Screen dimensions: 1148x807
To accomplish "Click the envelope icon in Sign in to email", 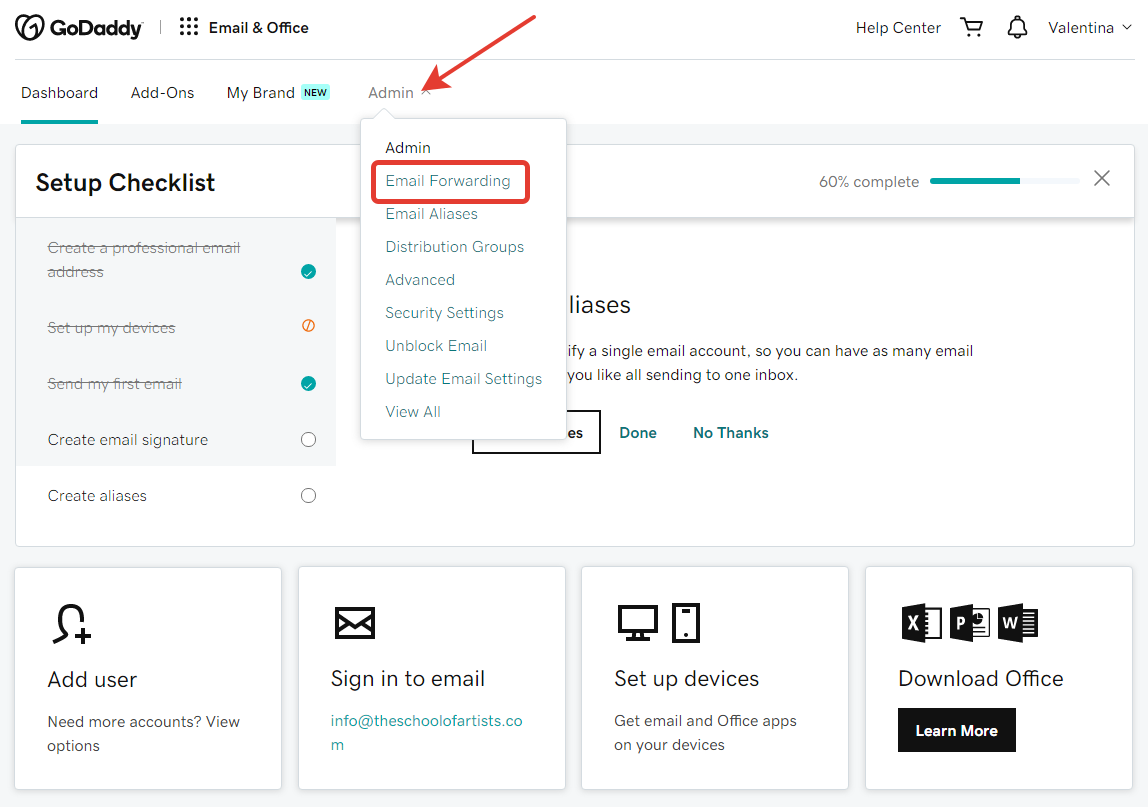I will tap(355, 622).
